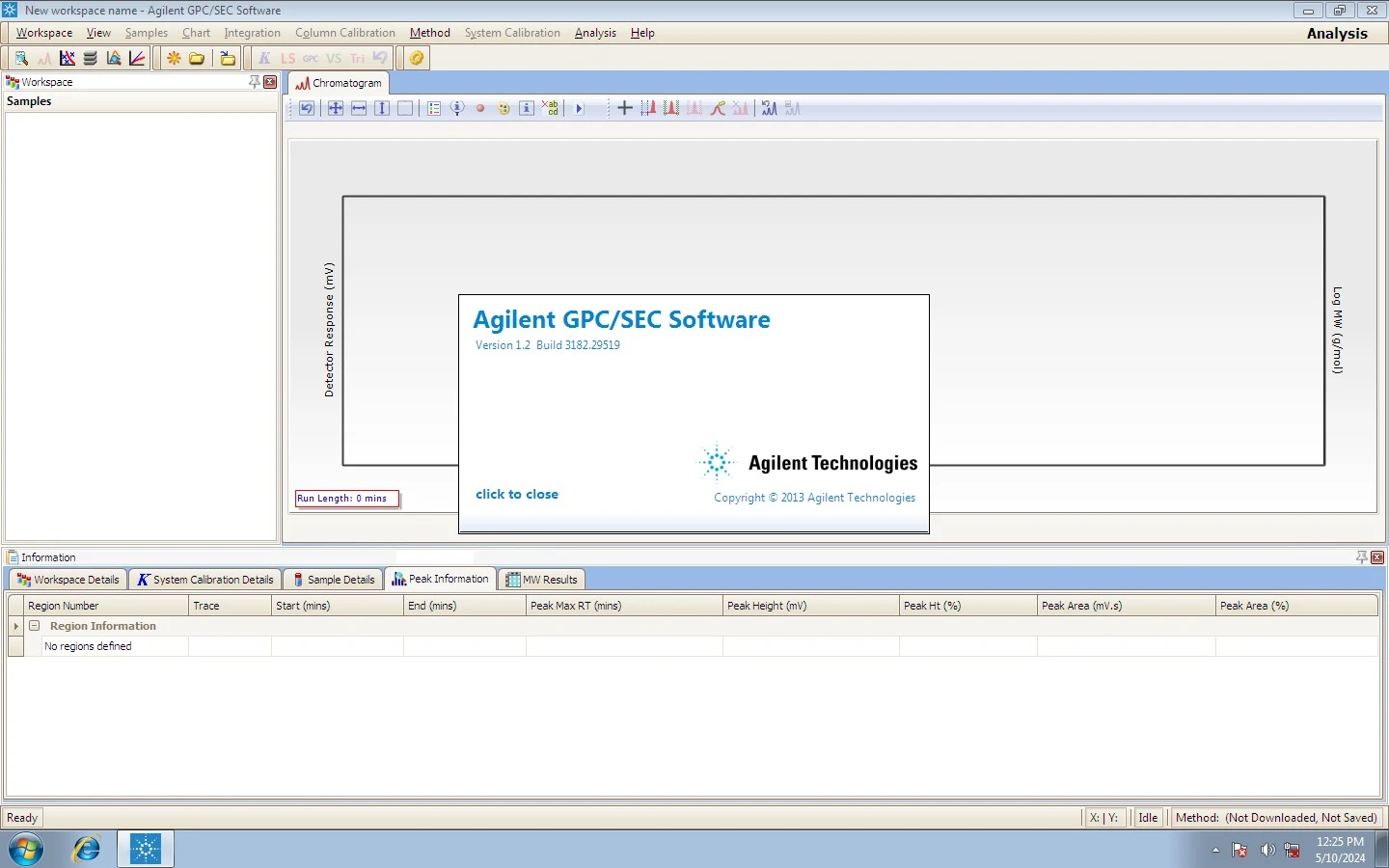Screen dimensions: 1389x868
Task: Click the blue play arrow icon
Action: tap(579, 108)
